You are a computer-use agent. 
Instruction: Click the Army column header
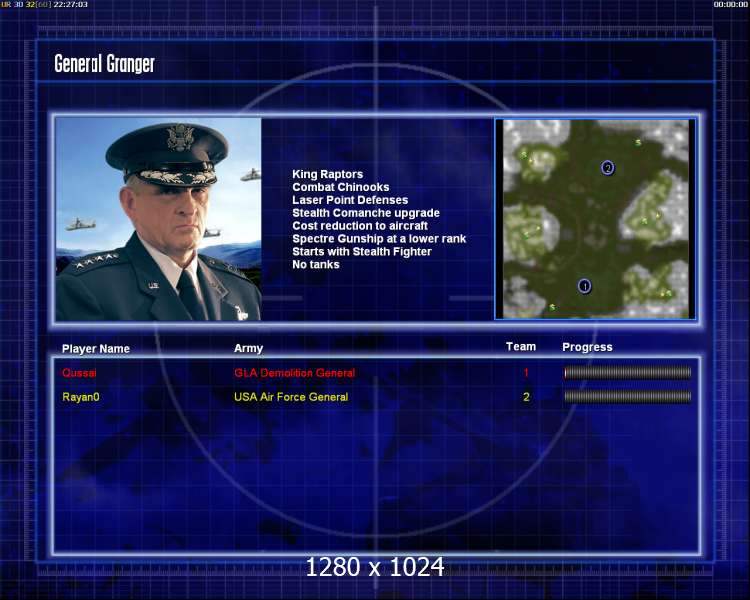point(248,348)
